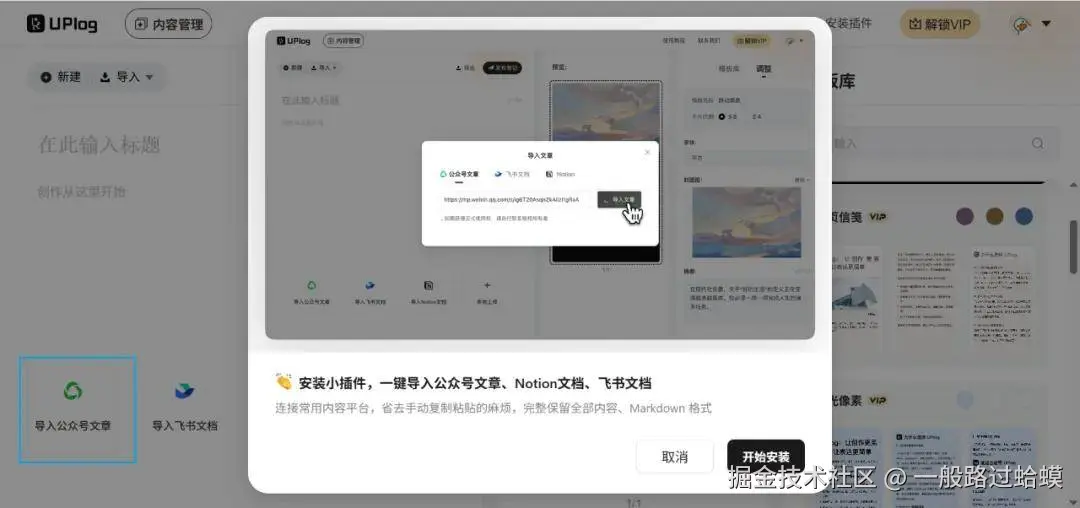Viewport: 1080px width, 508px height.
Task: Click the template list vertical scrollbar
Action: pyautogui.click(x=1073, y=246)
